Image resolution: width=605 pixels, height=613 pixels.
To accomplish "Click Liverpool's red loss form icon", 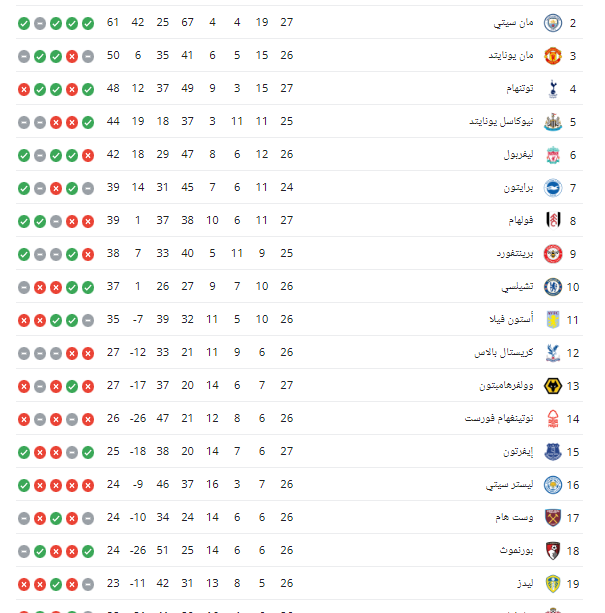I will point(88,154).
